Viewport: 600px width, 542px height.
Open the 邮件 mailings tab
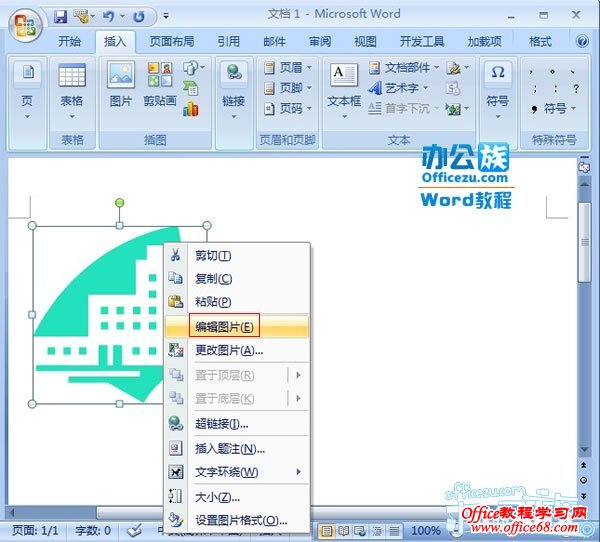point(274,41)
